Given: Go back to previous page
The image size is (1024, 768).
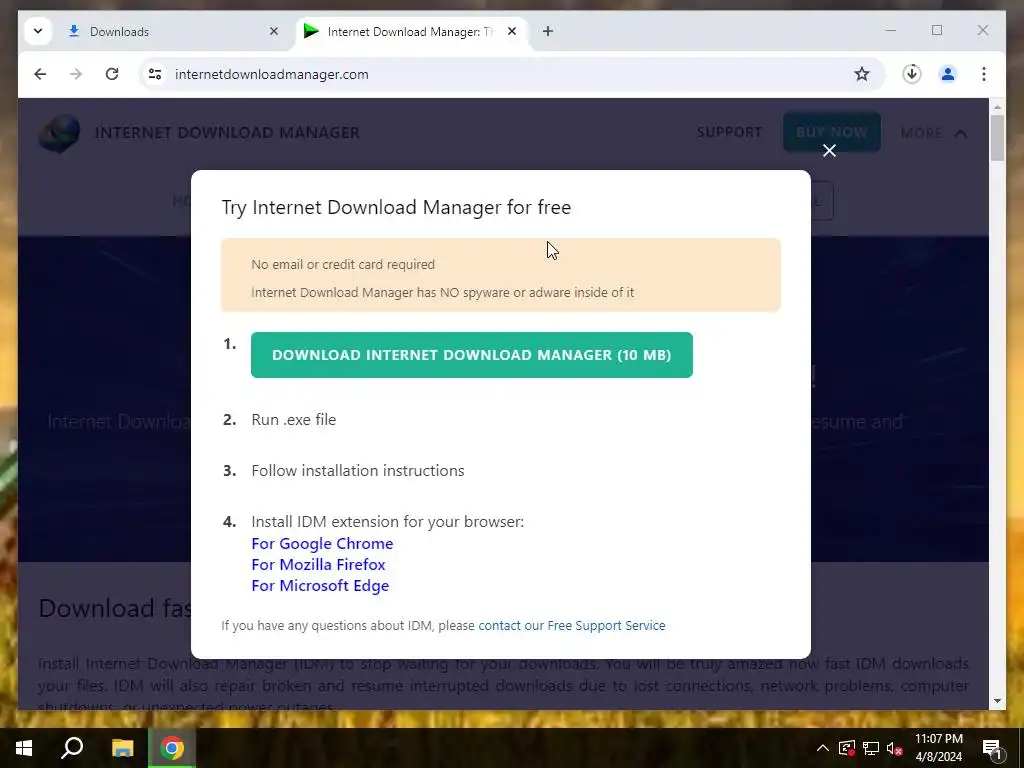Looking at the screenshot, I should [x=40, y=74].
